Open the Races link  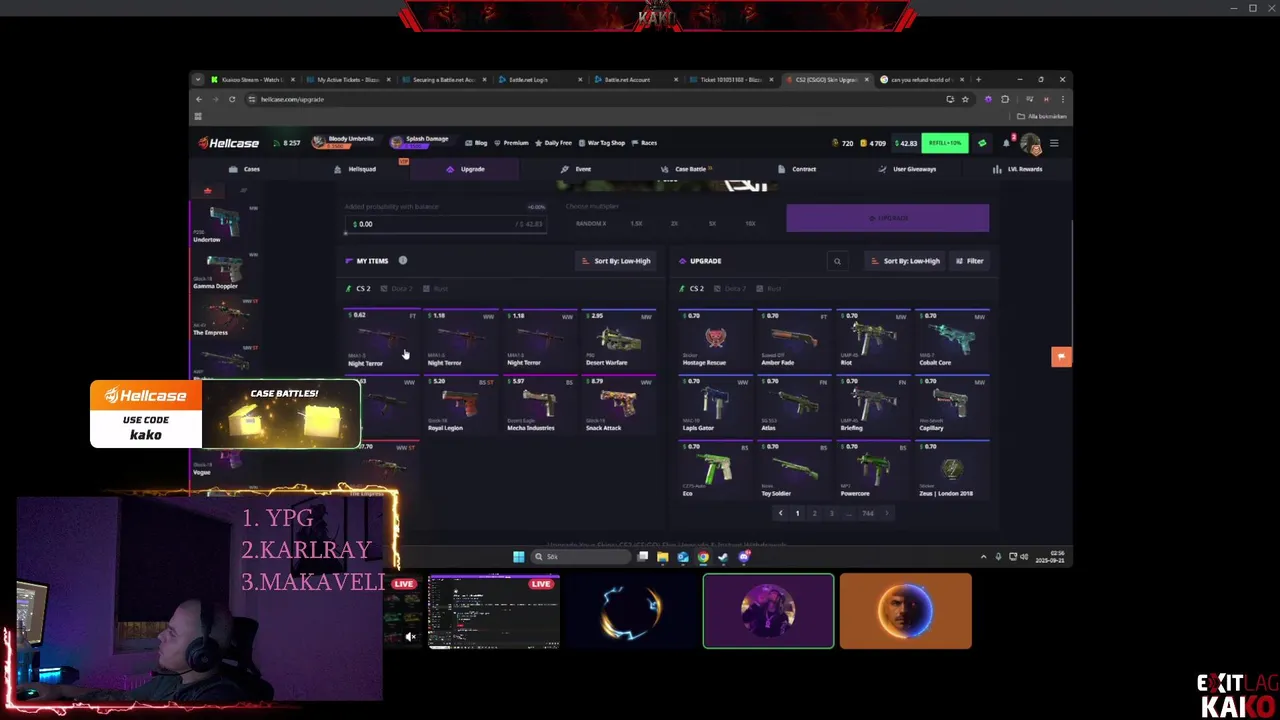pyautogui.click(x=644, y=143)
